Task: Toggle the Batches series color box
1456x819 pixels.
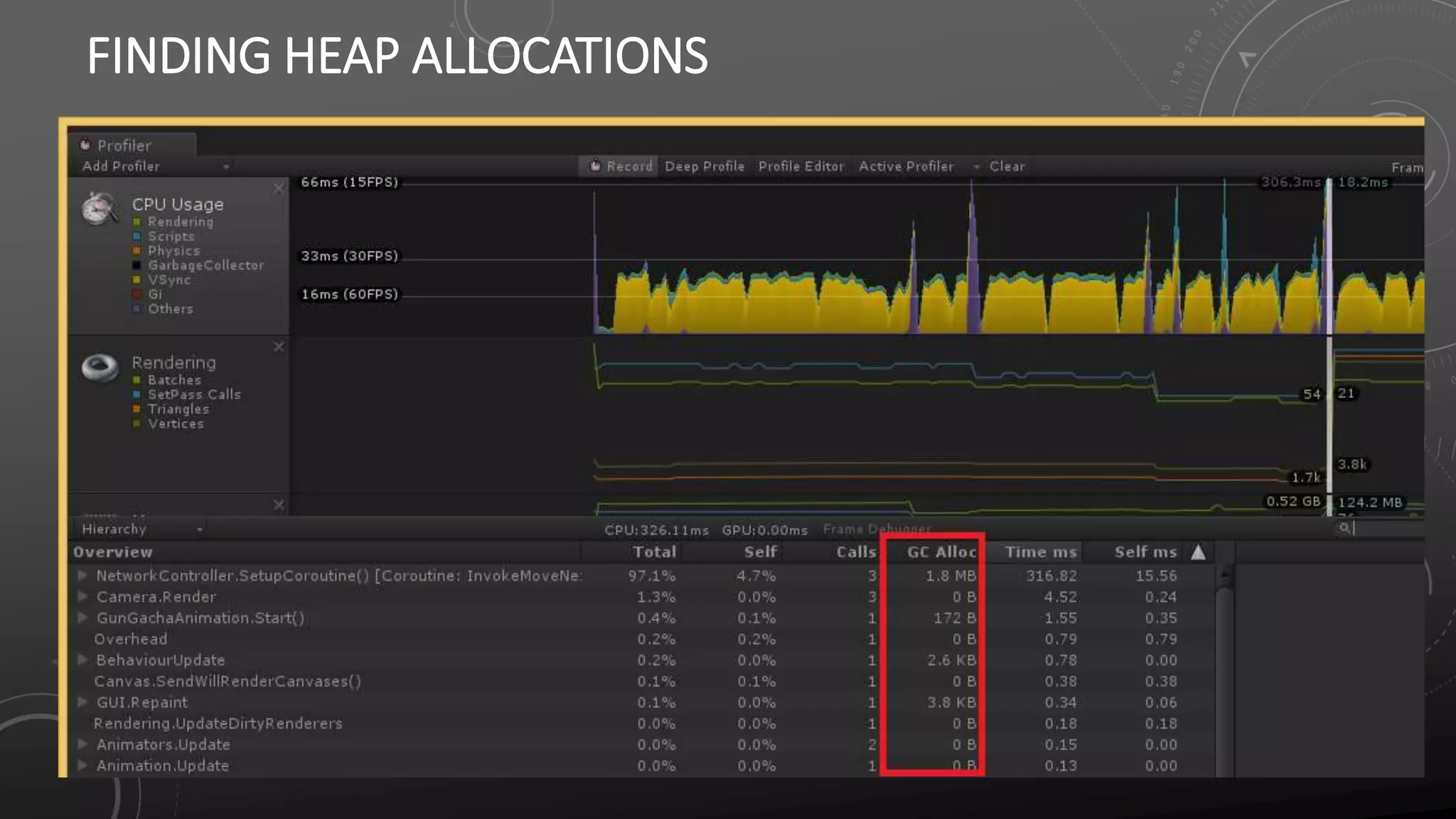Action: coord(136,380)
